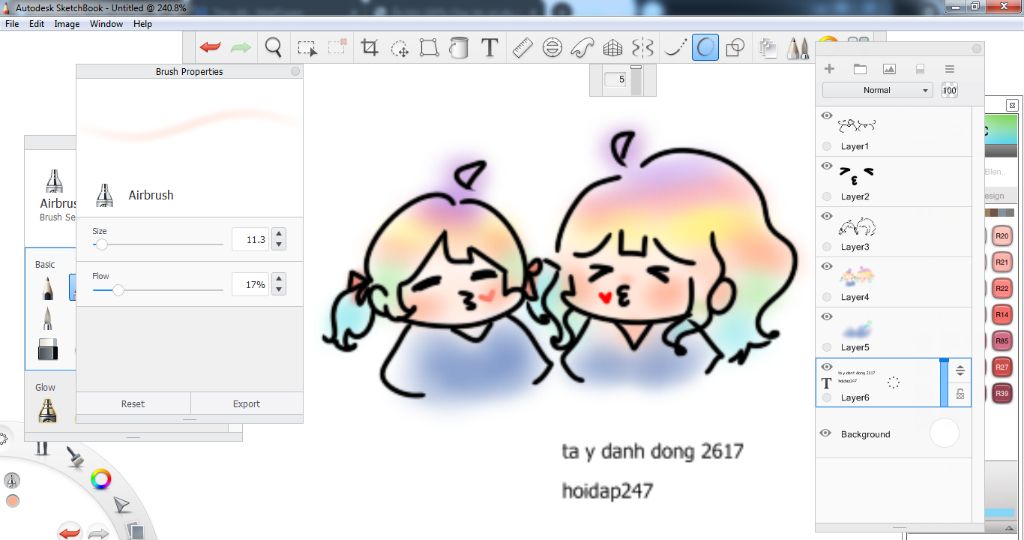Image resolution: width=1024 pixels, height=540 pixels.
Task: Click the Background layer color circle
Action: [944, 433]
